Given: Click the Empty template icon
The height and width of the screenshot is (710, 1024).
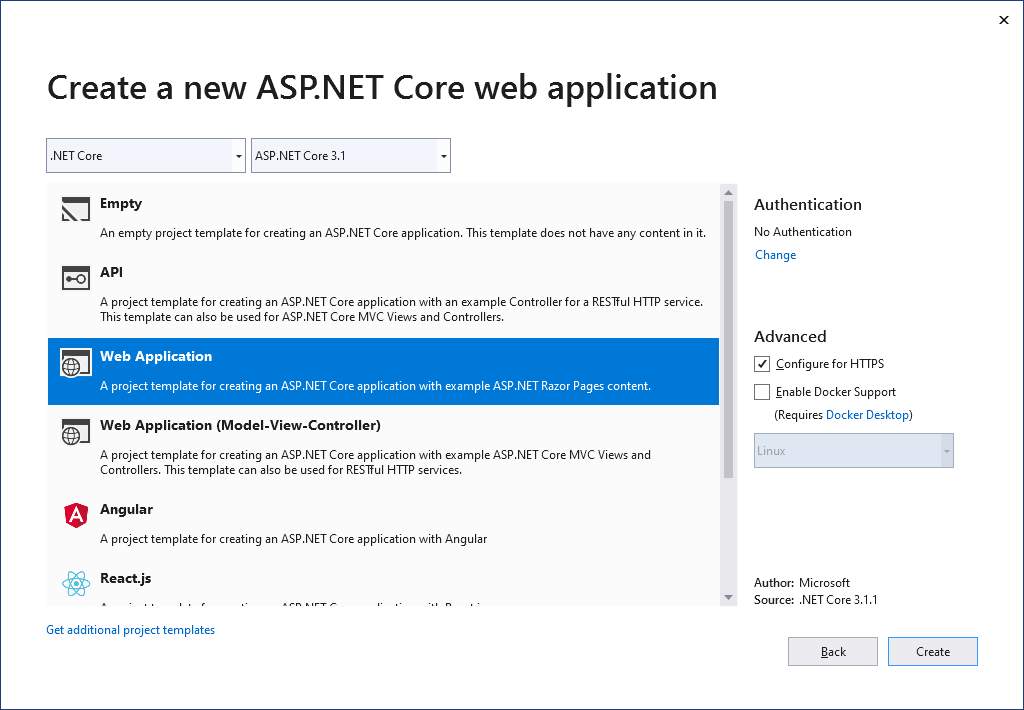Looking at the screenshot, I should tap(76, 210).
